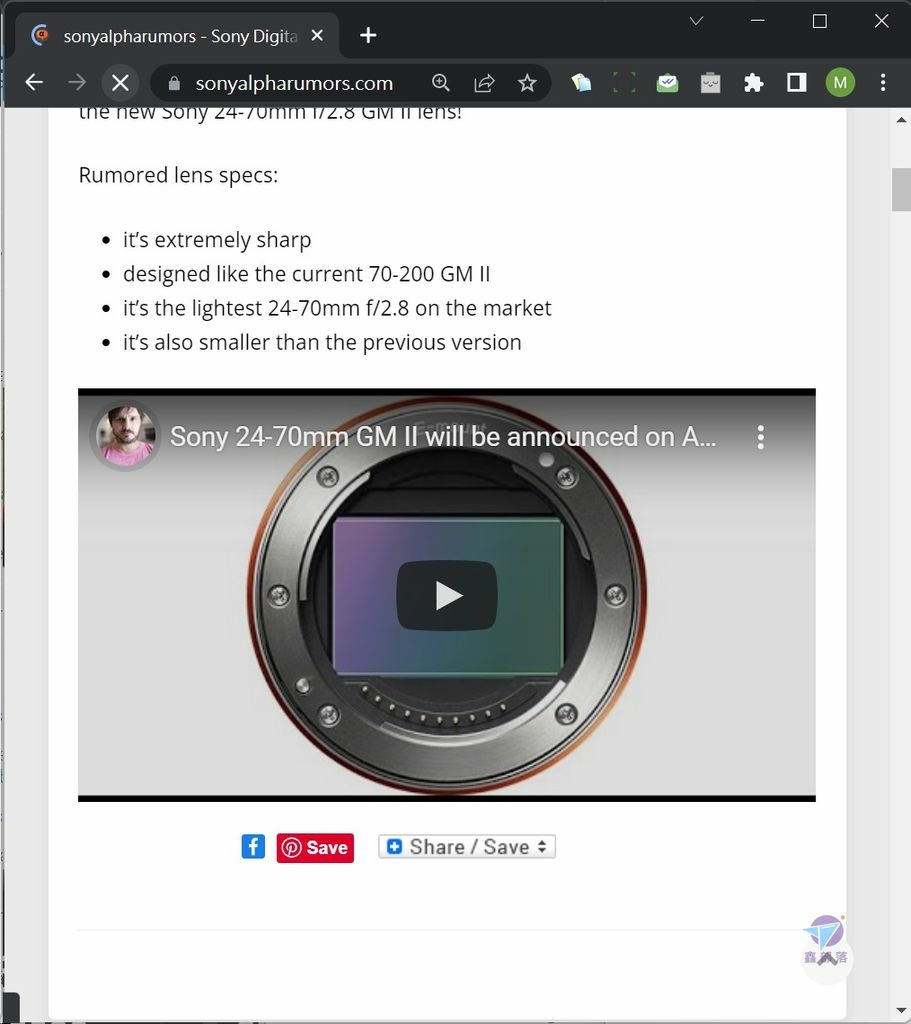Image resolution: width=911 pixels, height=1024 pixels.
Task: Click the vertical scrollbar thumb
Action: click(x=902, y=189)
